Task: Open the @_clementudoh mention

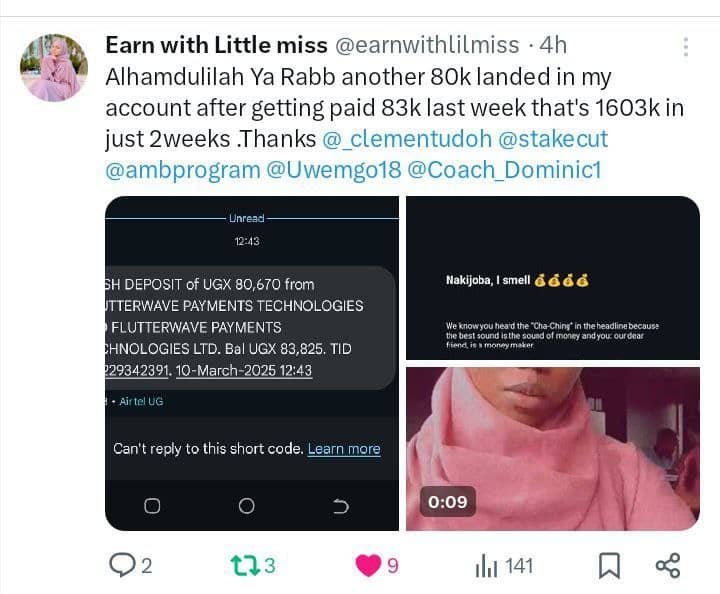Action: (407, 139)
